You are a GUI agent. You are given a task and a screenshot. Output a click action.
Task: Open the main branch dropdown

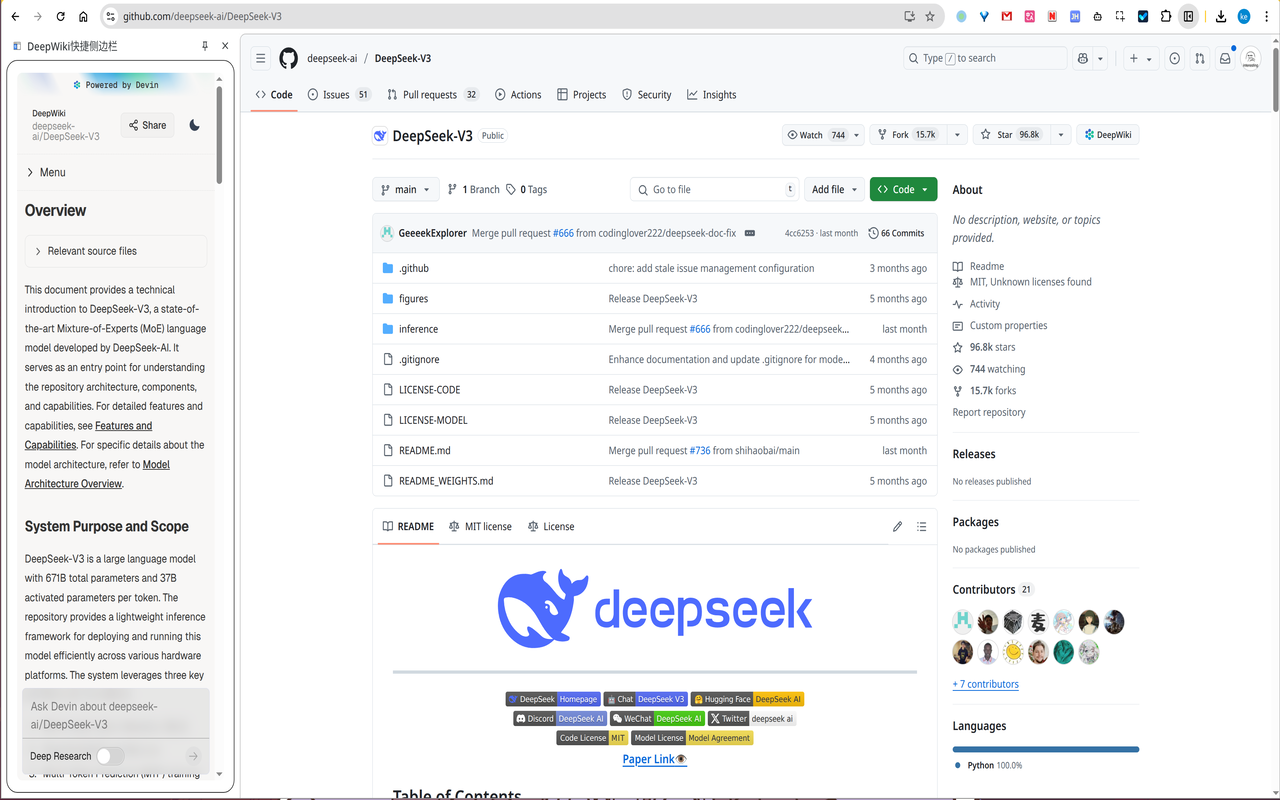[405, 189]
